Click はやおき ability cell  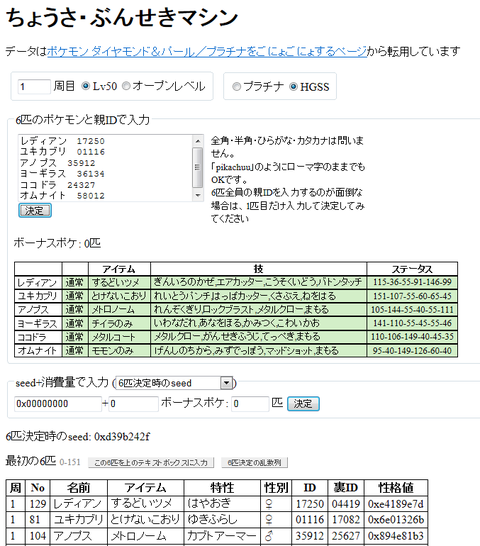tap(222, 504)
